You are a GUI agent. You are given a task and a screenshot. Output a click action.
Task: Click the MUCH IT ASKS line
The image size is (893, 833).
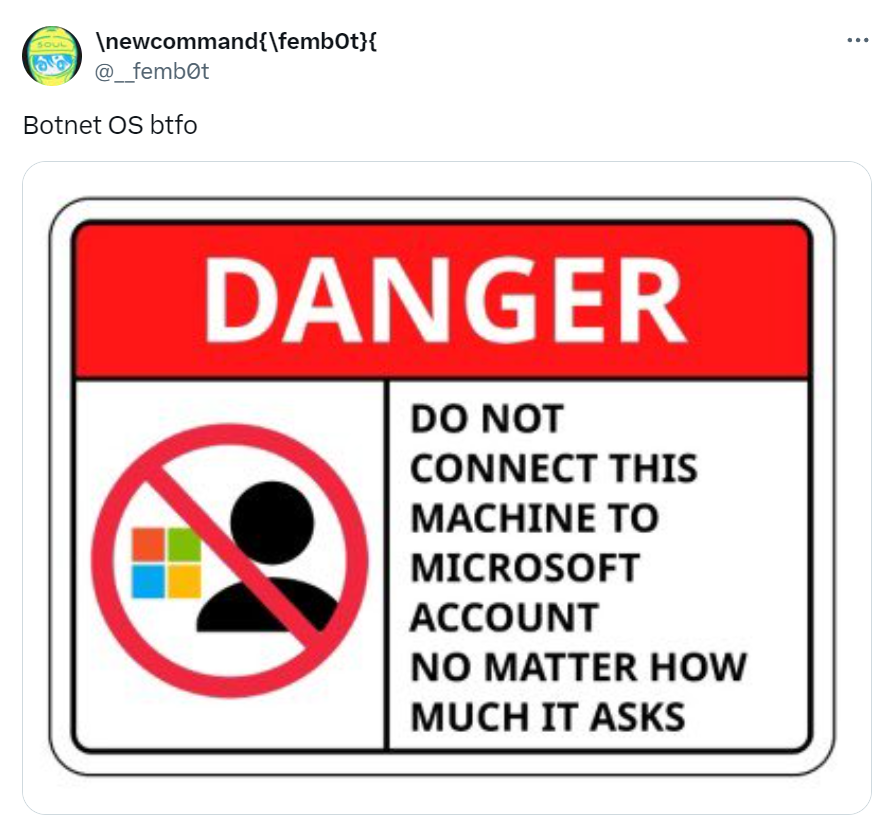tap(548, 717)
